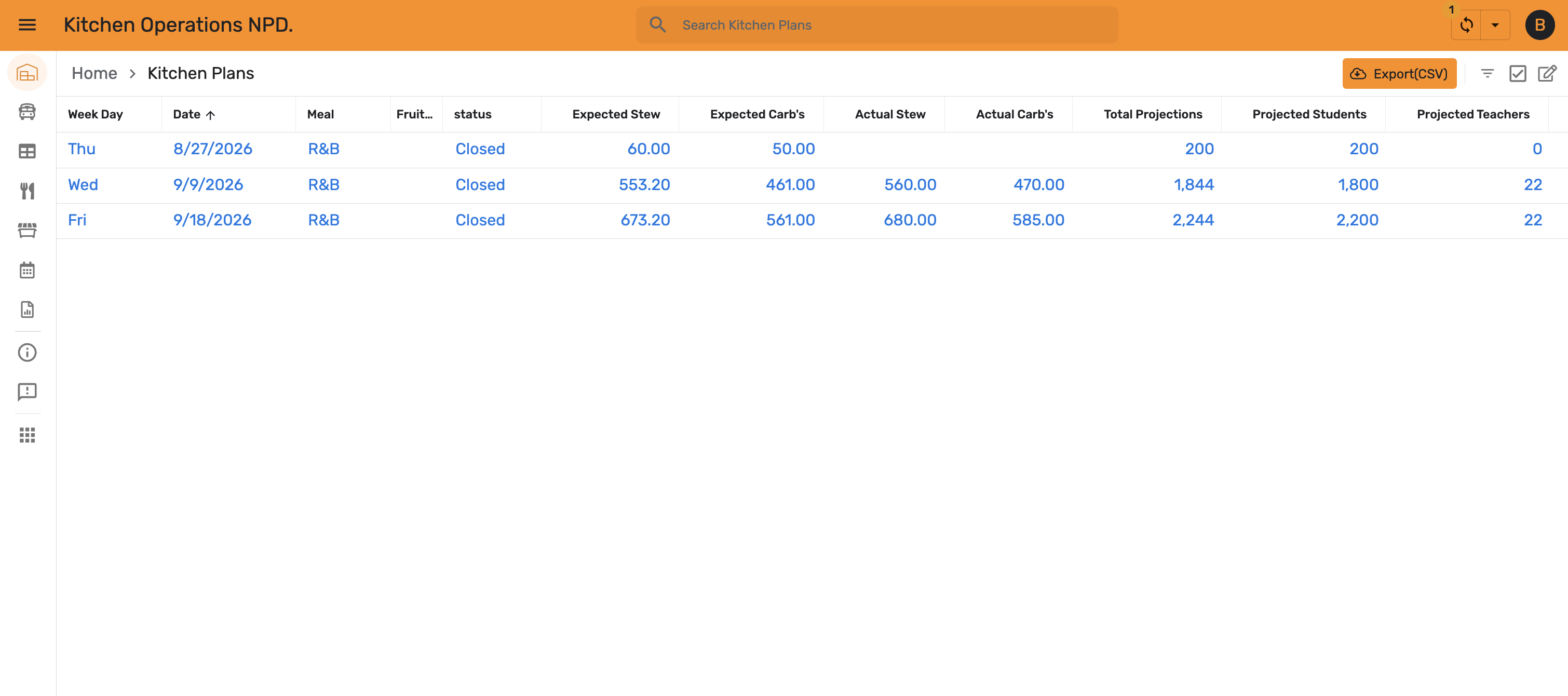Open the filter options icon
The height and width of the screenshot is (696, 1568).
1487,74
